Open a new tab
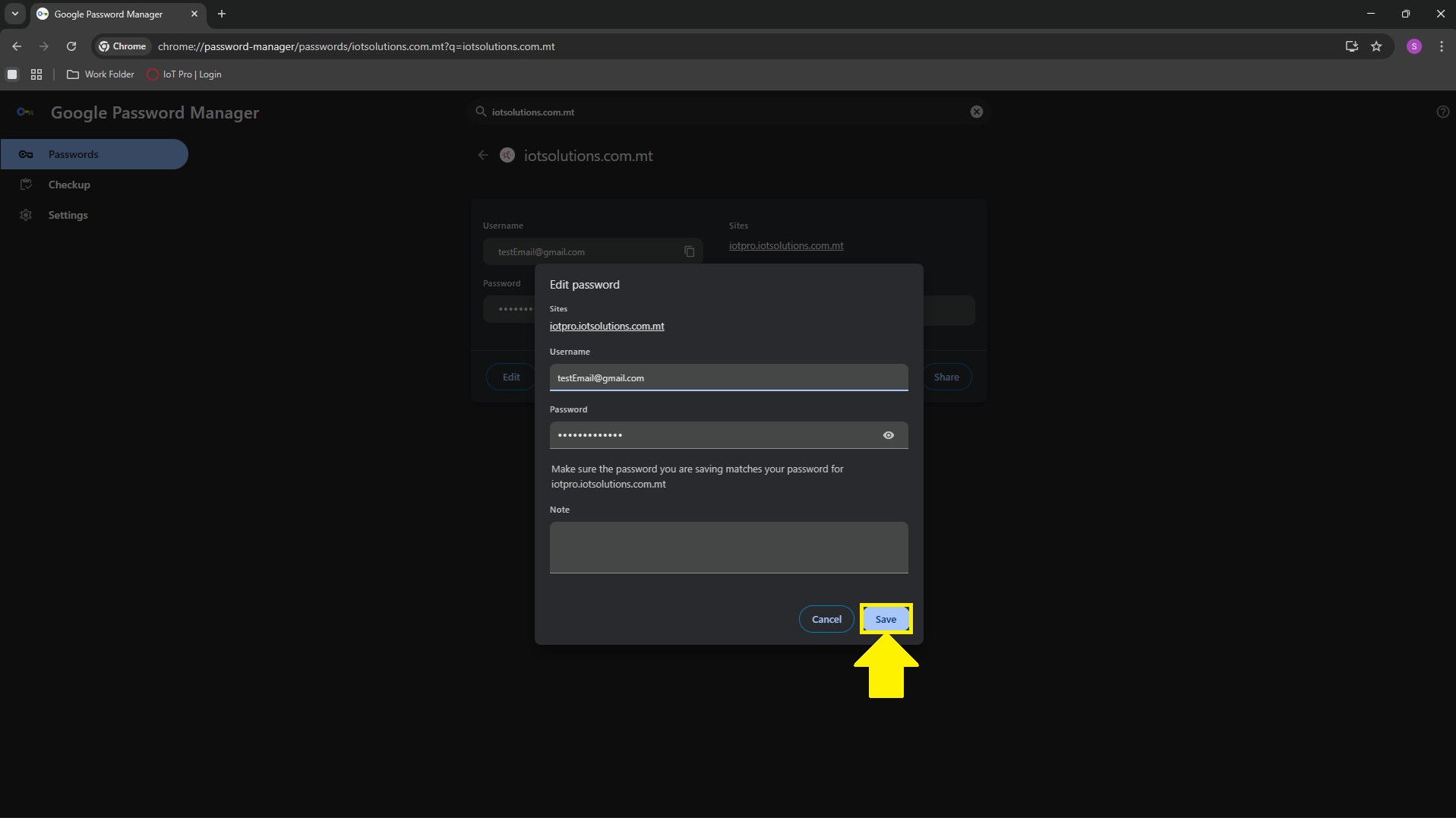 click(222, 14)
